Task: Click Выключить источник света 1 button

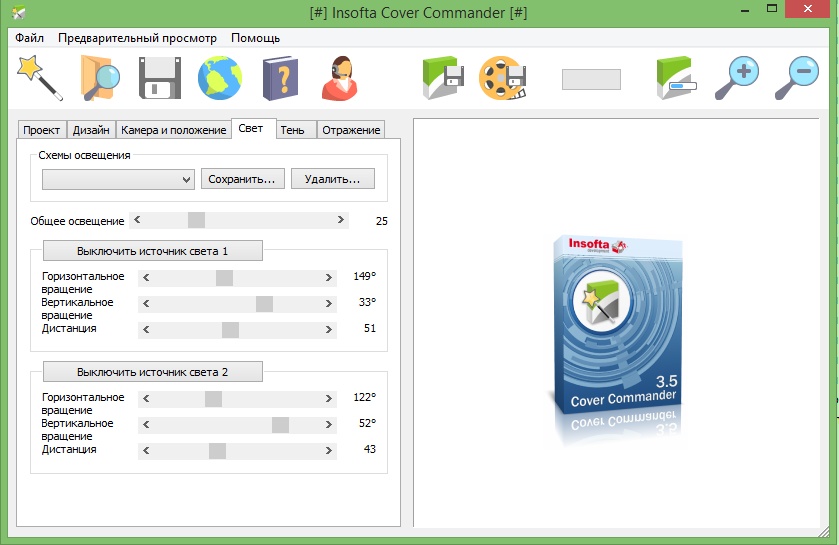Action: 152,251
